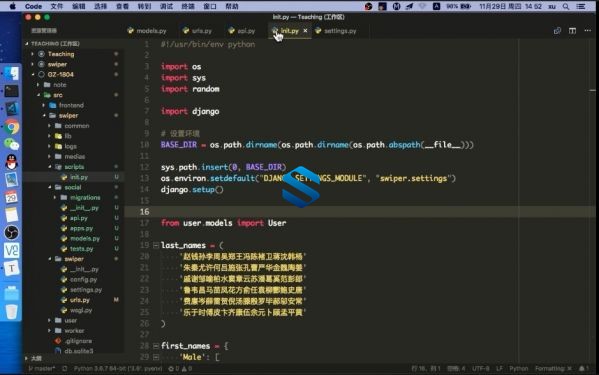Open the WeChat dock icon

pyautogui.click(x=11, y=144)
